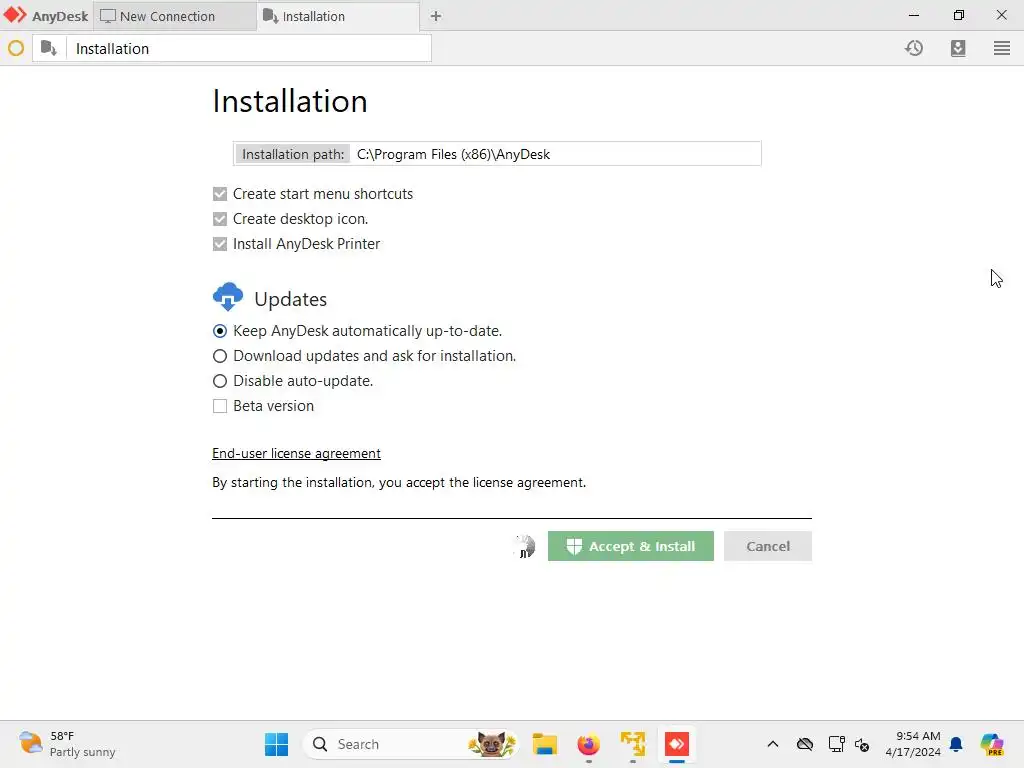Viewport: 1024px width, 768px height.
Task: Click the Installation page heading
Action: point(290,101)
